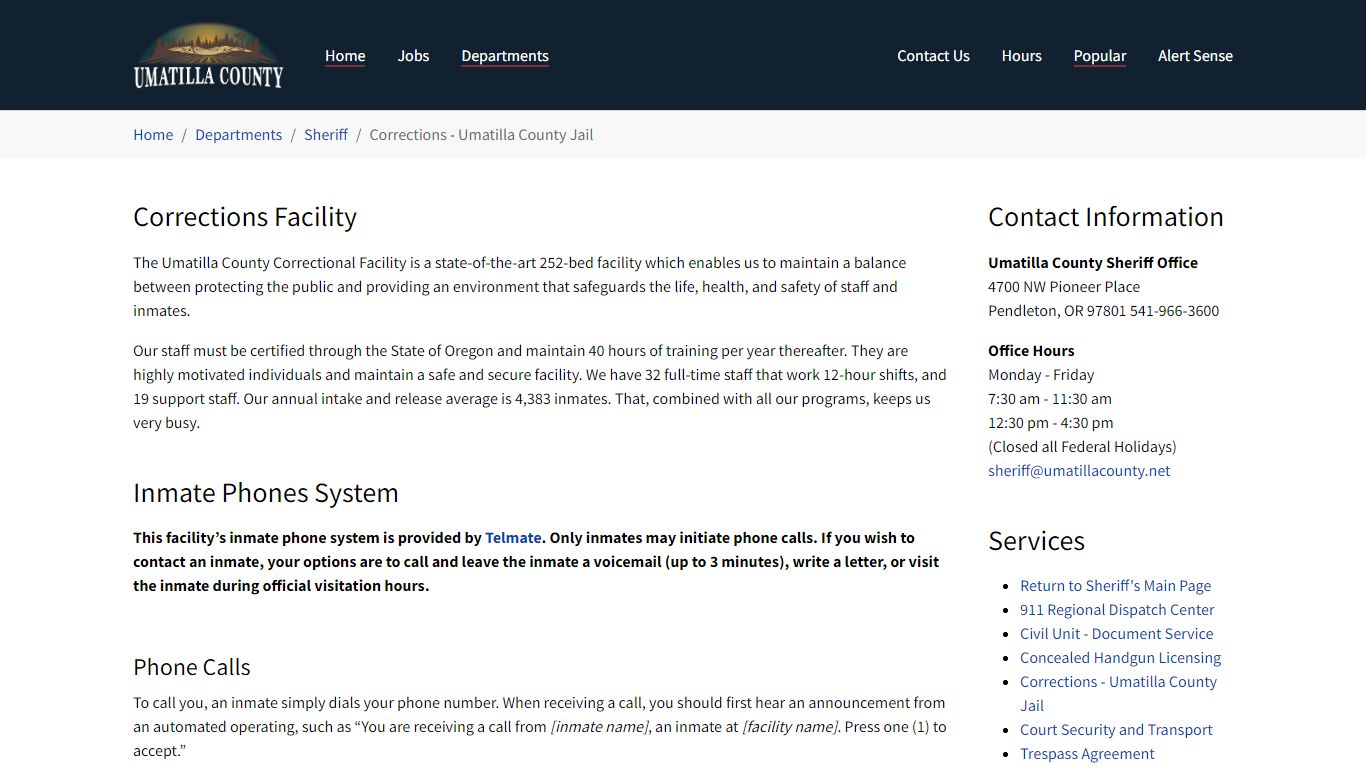Viewport: 1366px width, 768px height.
Task: Select the 4700 NW Pioneer Place address
Action: 1064,287
